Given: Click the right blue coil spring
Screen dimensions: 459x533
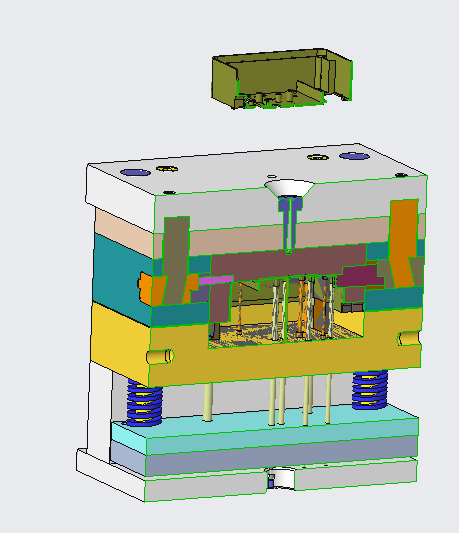Looking at the screenshot, I should (x=370, y=390).
